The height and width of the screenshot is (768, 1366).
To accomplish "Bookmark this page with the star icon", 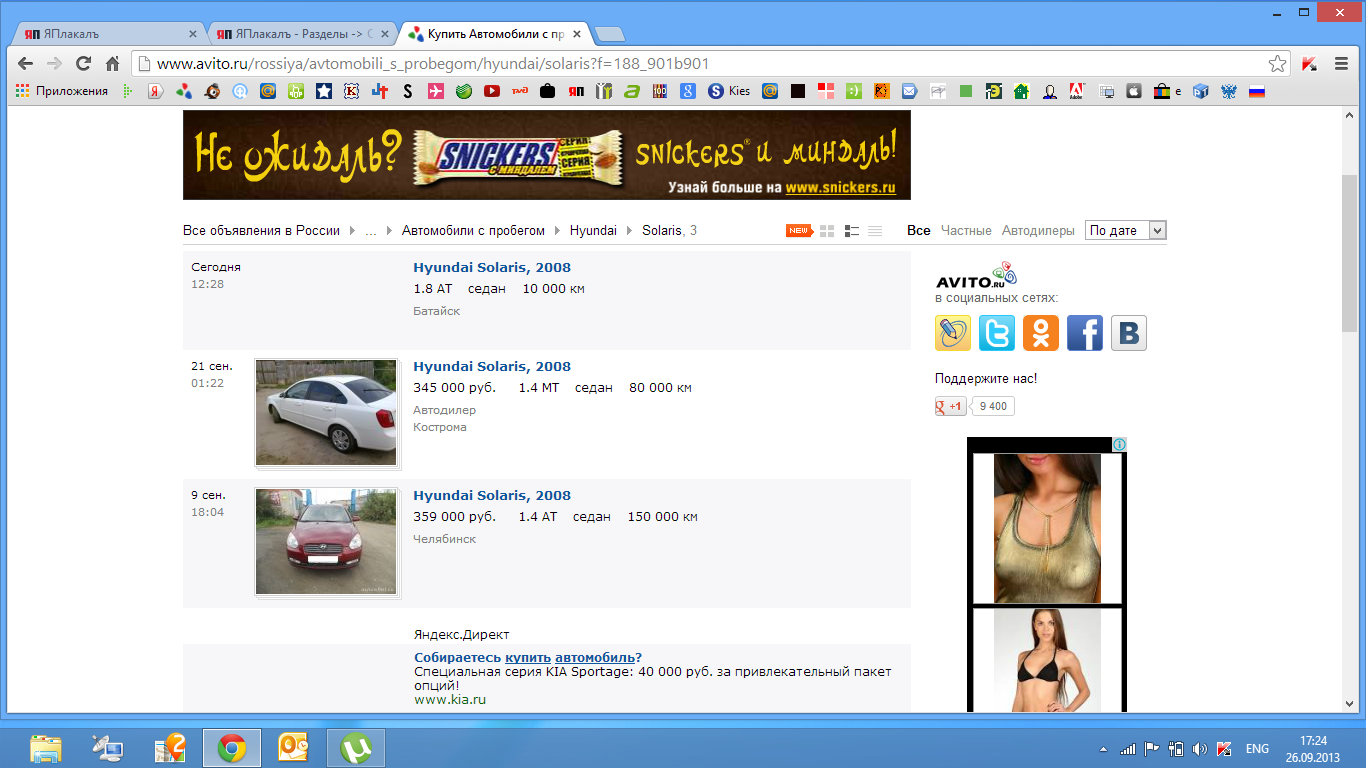I will tap(1277, 64).
